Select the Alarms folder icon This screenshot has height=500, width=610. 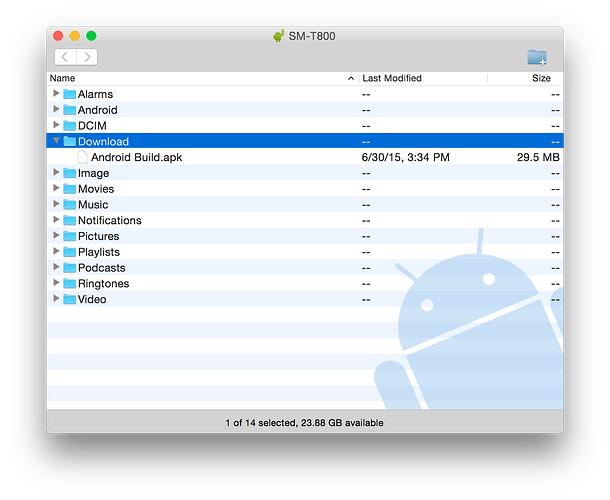click(70, 94)
